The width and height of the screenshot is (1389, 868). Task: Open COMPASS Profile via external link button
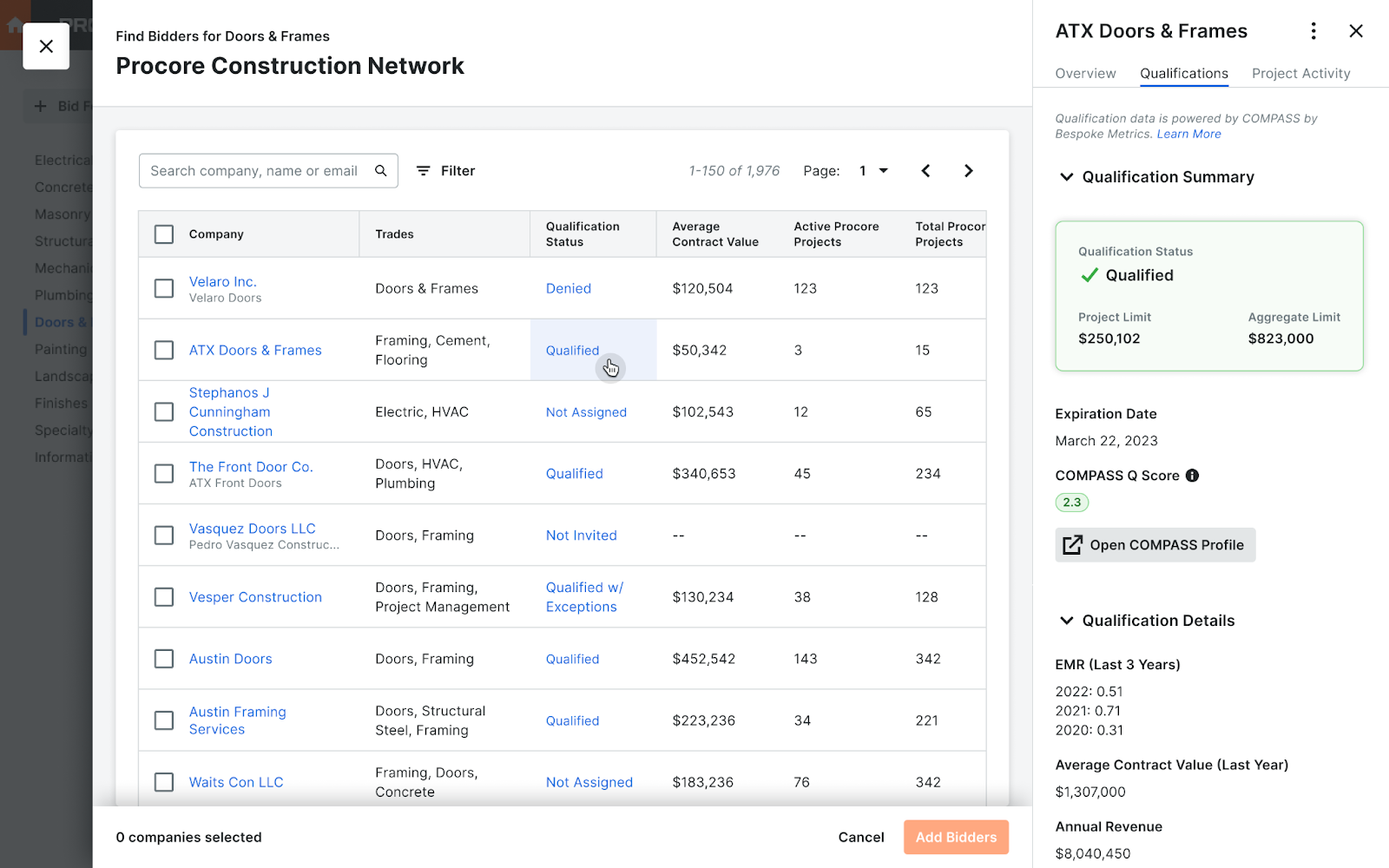click(x=1155, y=544)
